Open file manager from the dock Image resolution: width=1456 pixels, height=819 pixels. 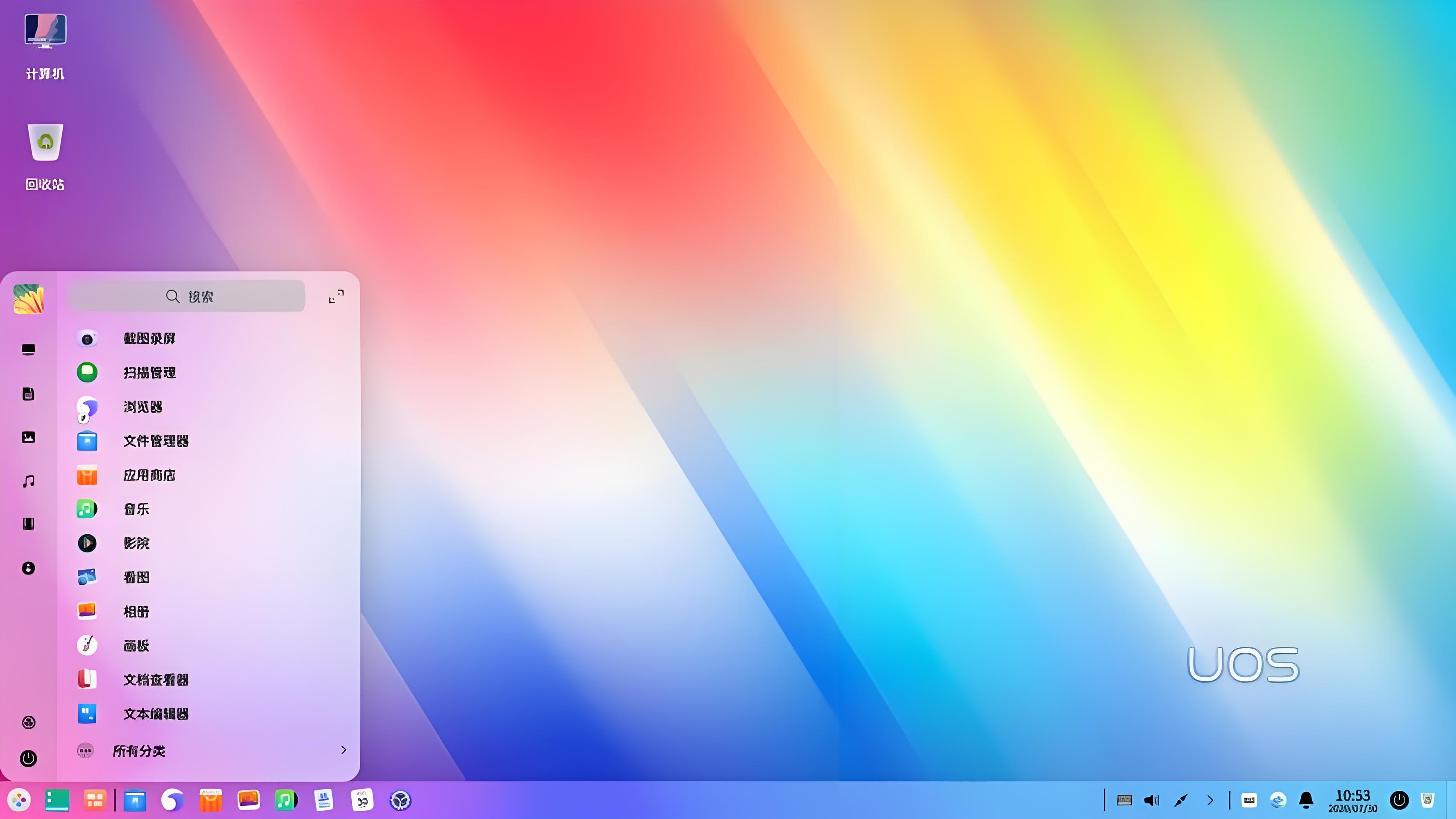tap(135, 800)
